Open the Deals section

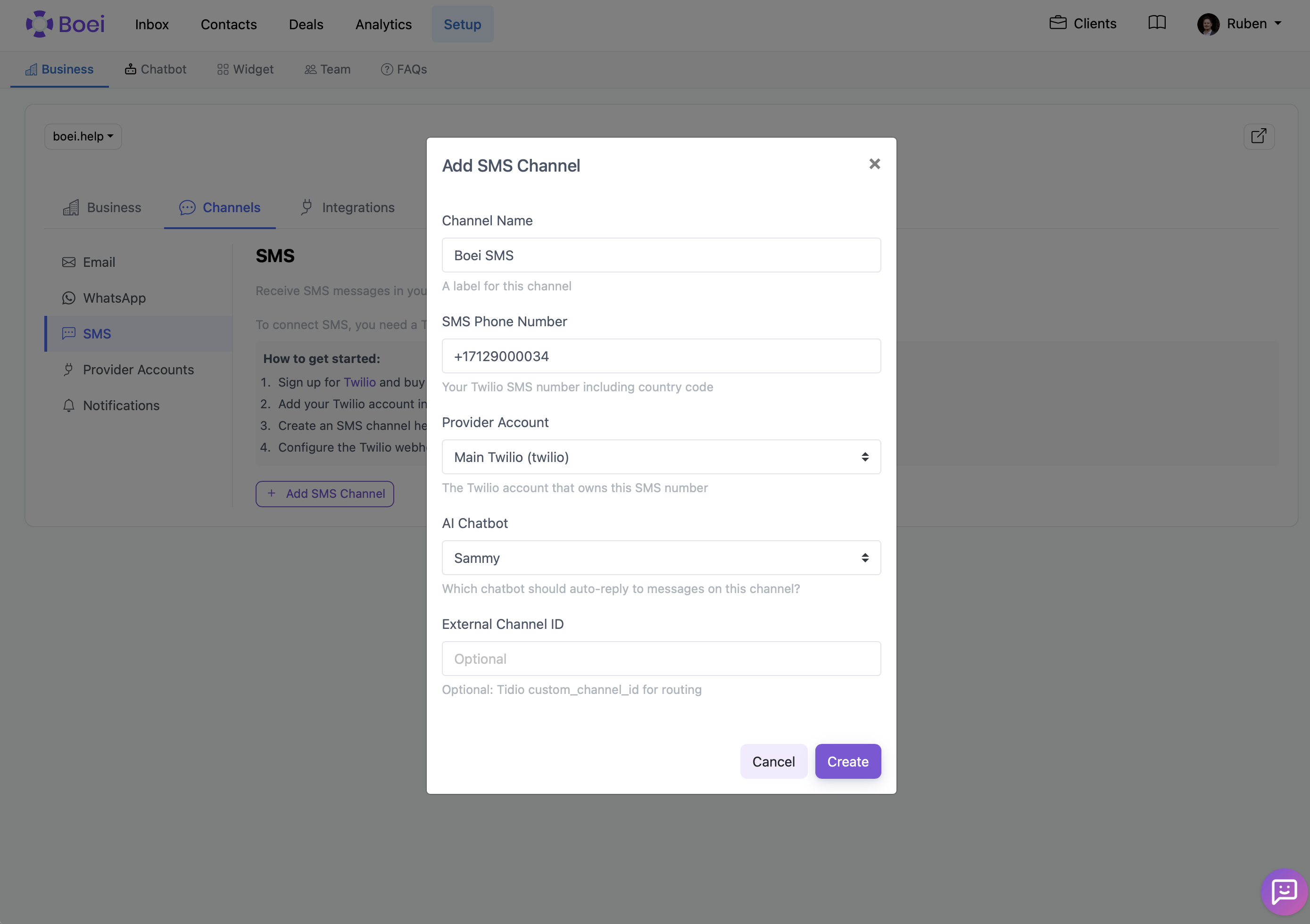306,25
